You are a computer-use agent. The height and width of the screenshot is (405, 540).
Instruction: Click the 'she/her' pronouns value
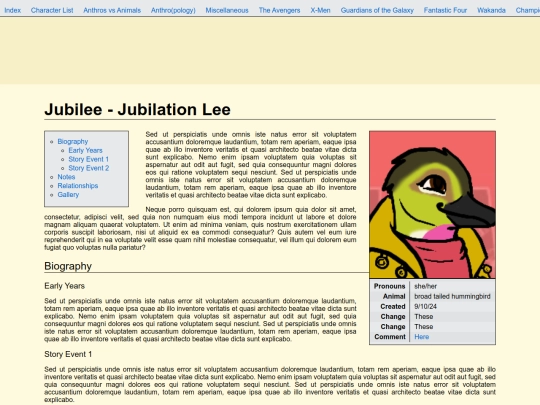pyautogui.click(x=426, y=286)
